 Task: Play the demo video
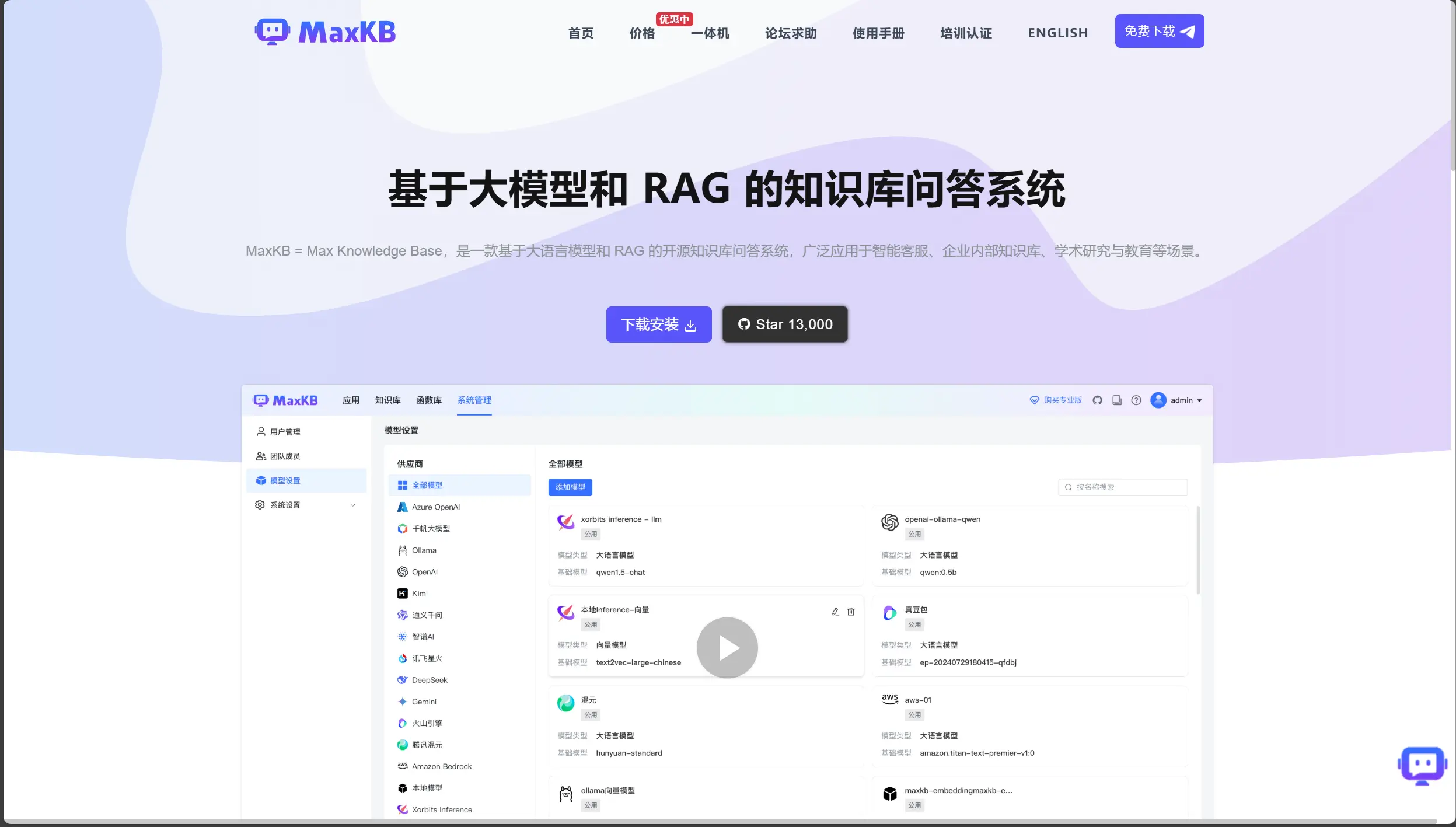tap(727, 648)
